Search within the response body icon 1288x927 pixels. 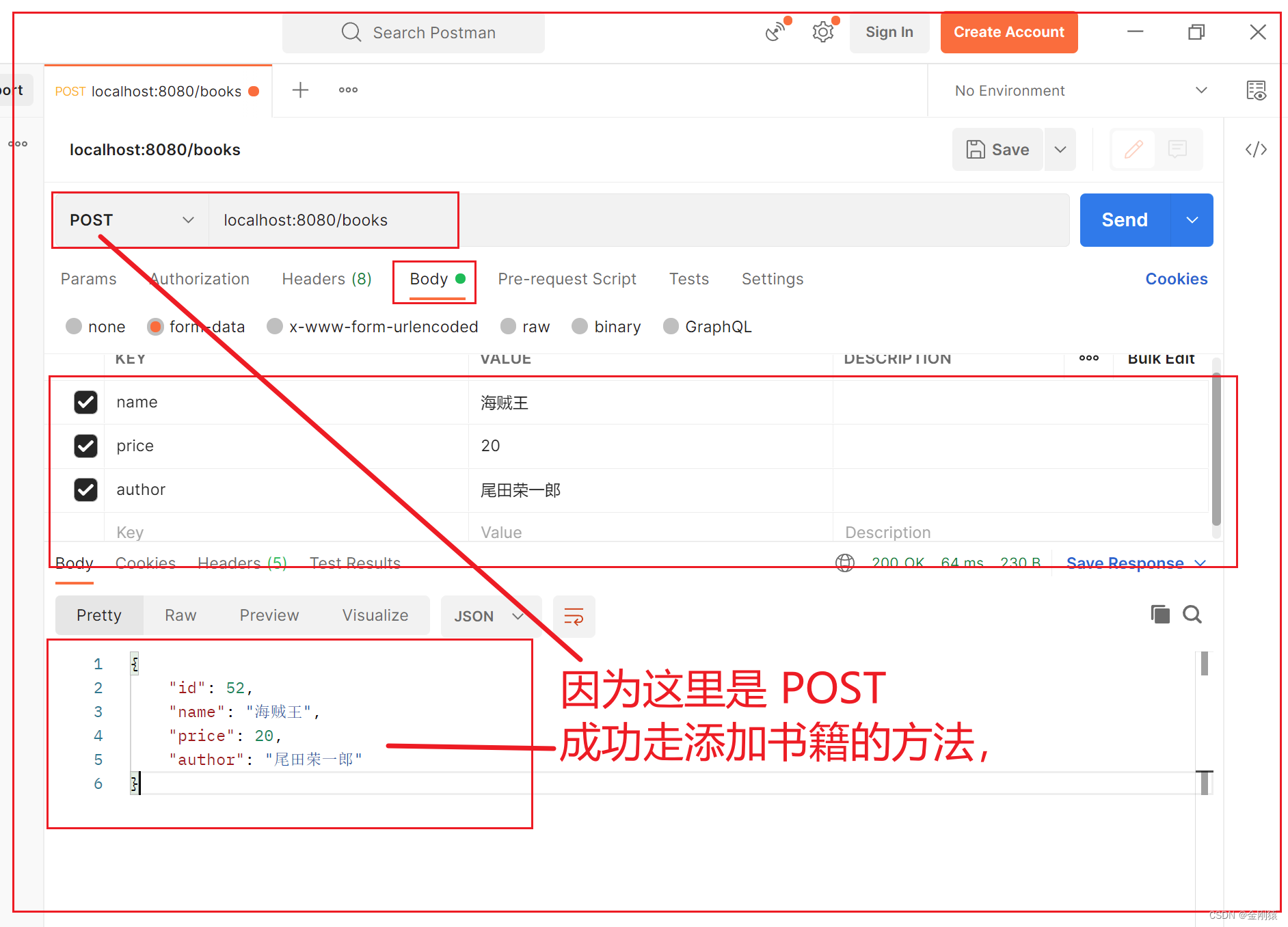1192,614
